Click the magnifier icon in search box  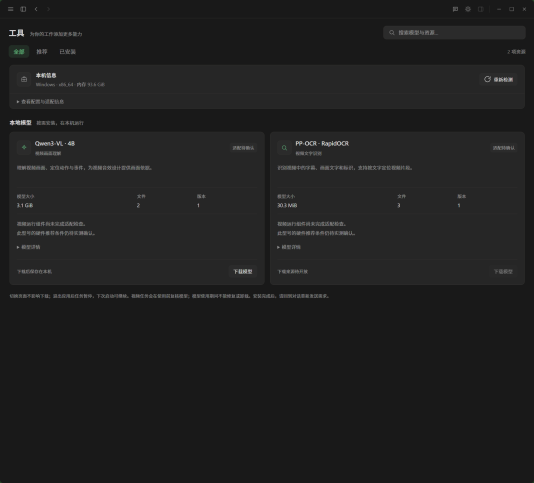point(392,33)
